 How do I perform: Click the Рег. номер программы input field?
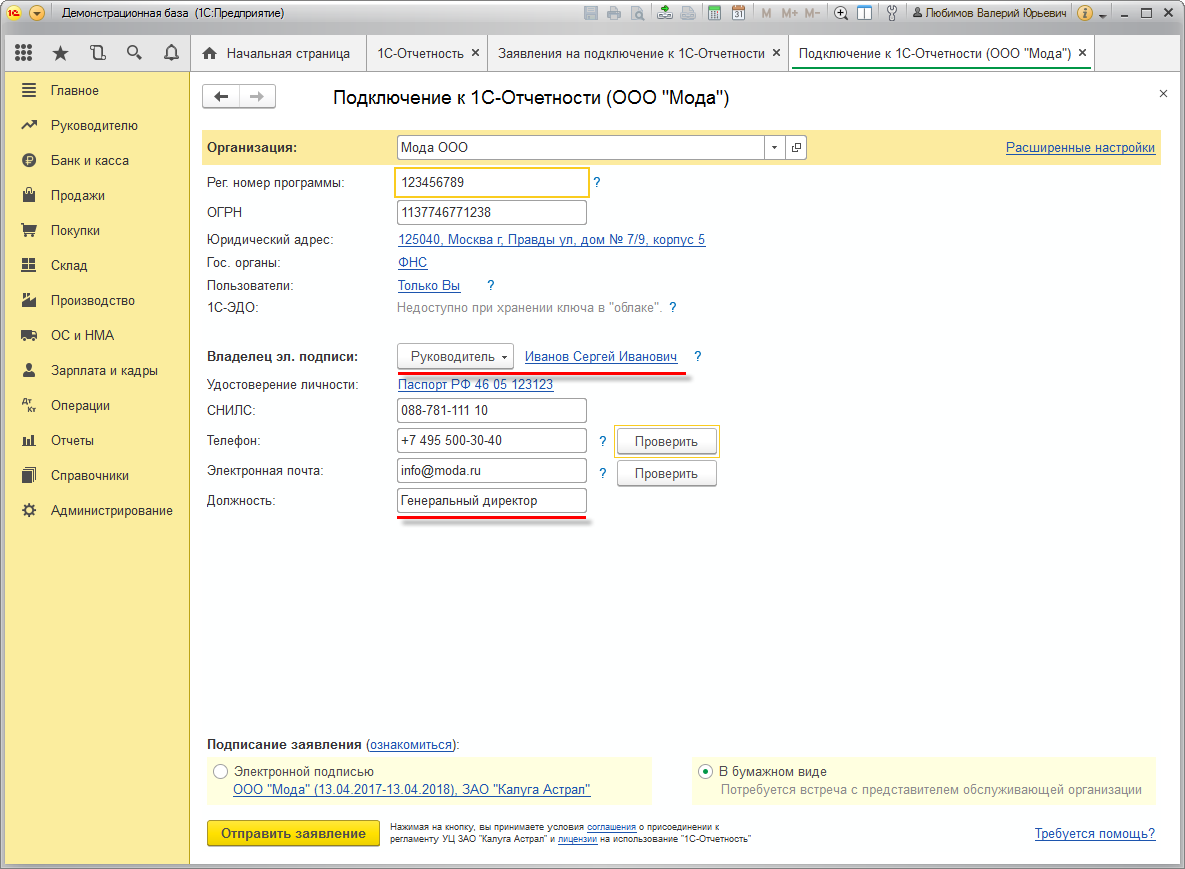pyautogui.click(x=491, y=182)
